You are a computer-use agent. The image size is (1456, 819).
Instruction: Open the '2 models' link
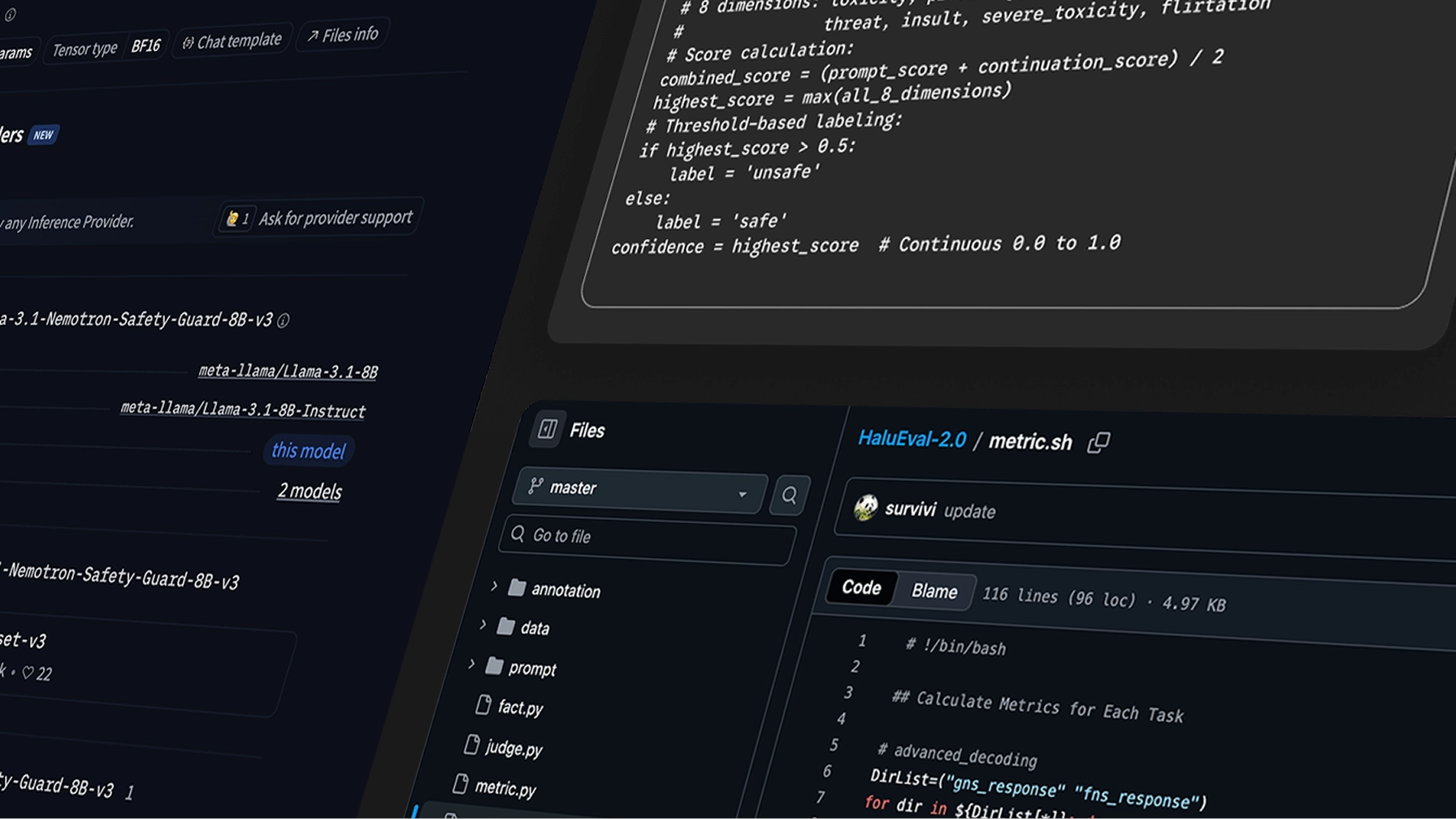[310, 491]
